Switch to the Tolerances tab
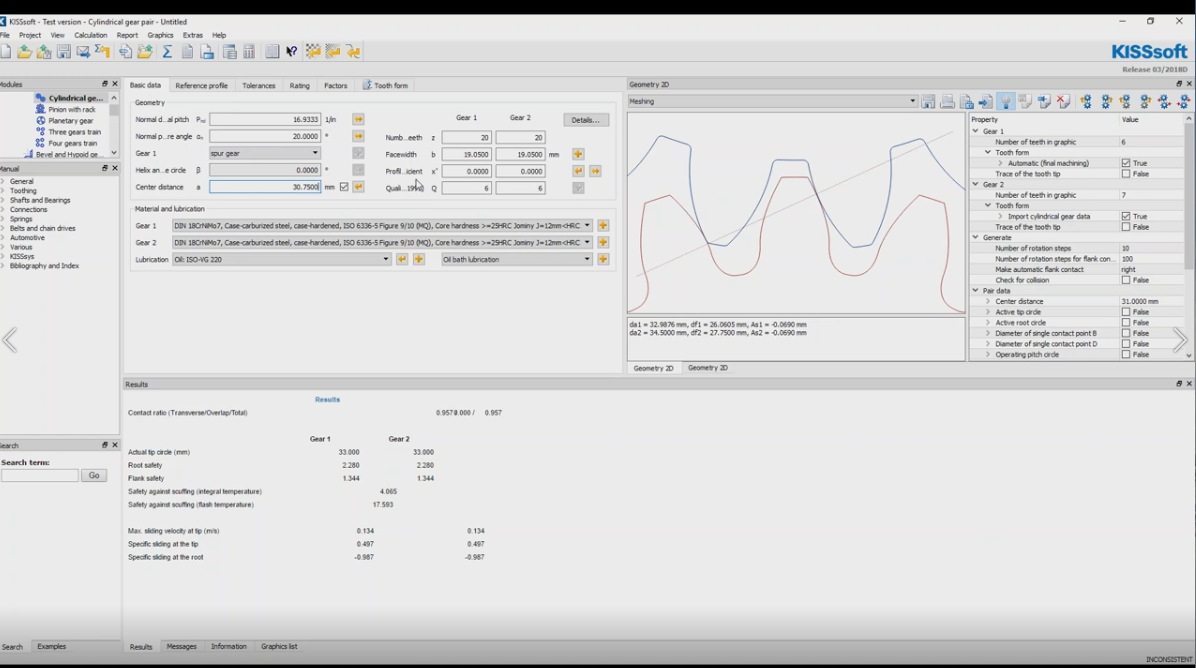Screen dimensions: 1196x668 (x=259, y=85)
